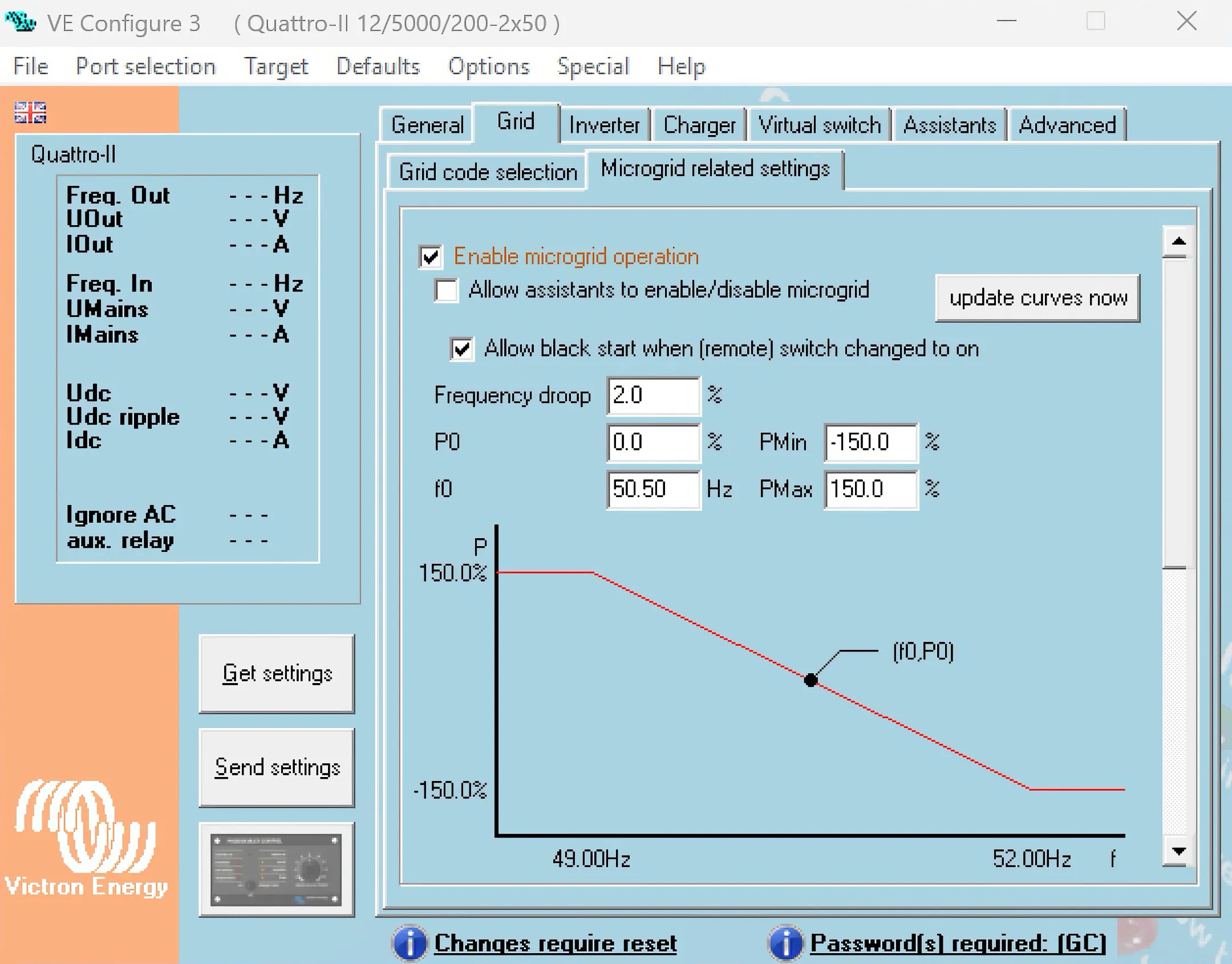
Task: Open the Special menu
Action: 593,66
